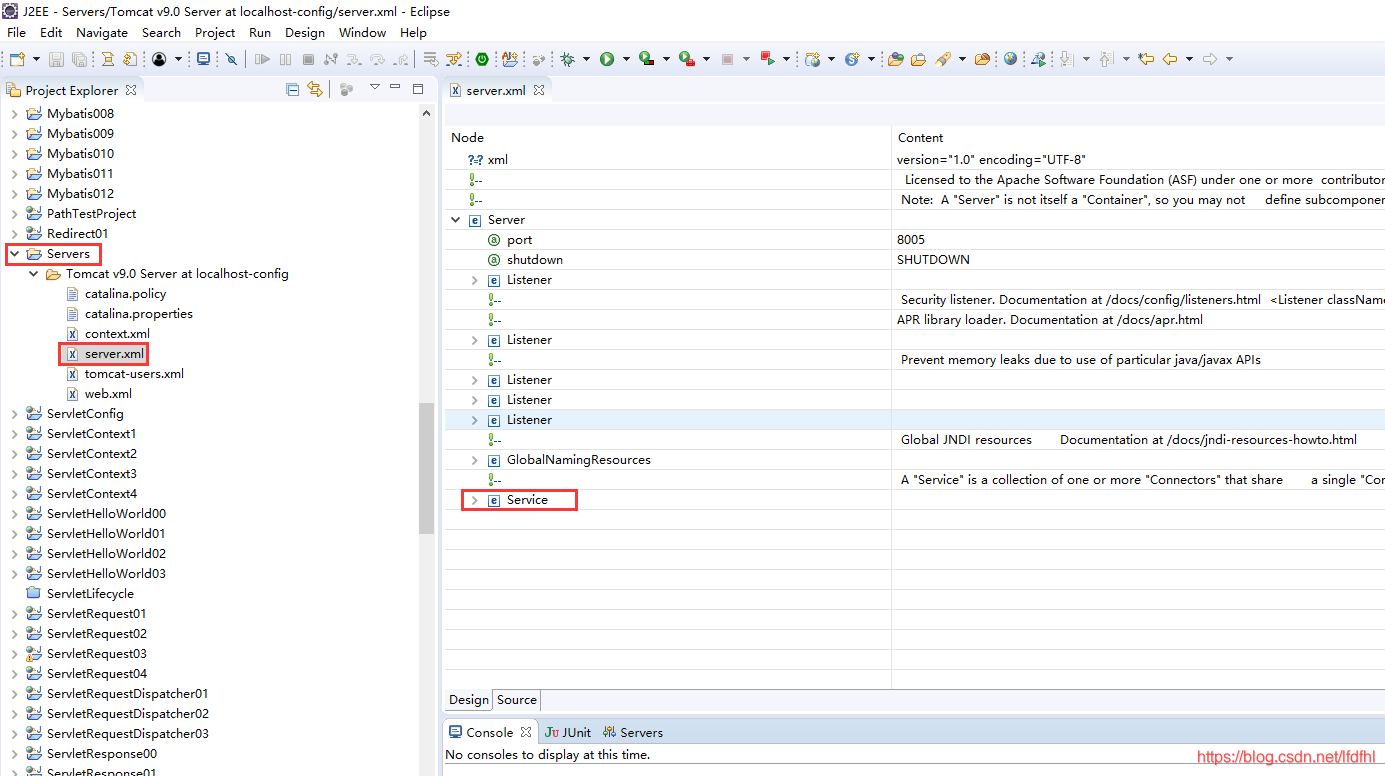Open the Back history dropdown arrow
The width and height of the screenshot is (1385, 776).
pyautogui.click(x=1189, y=60)
